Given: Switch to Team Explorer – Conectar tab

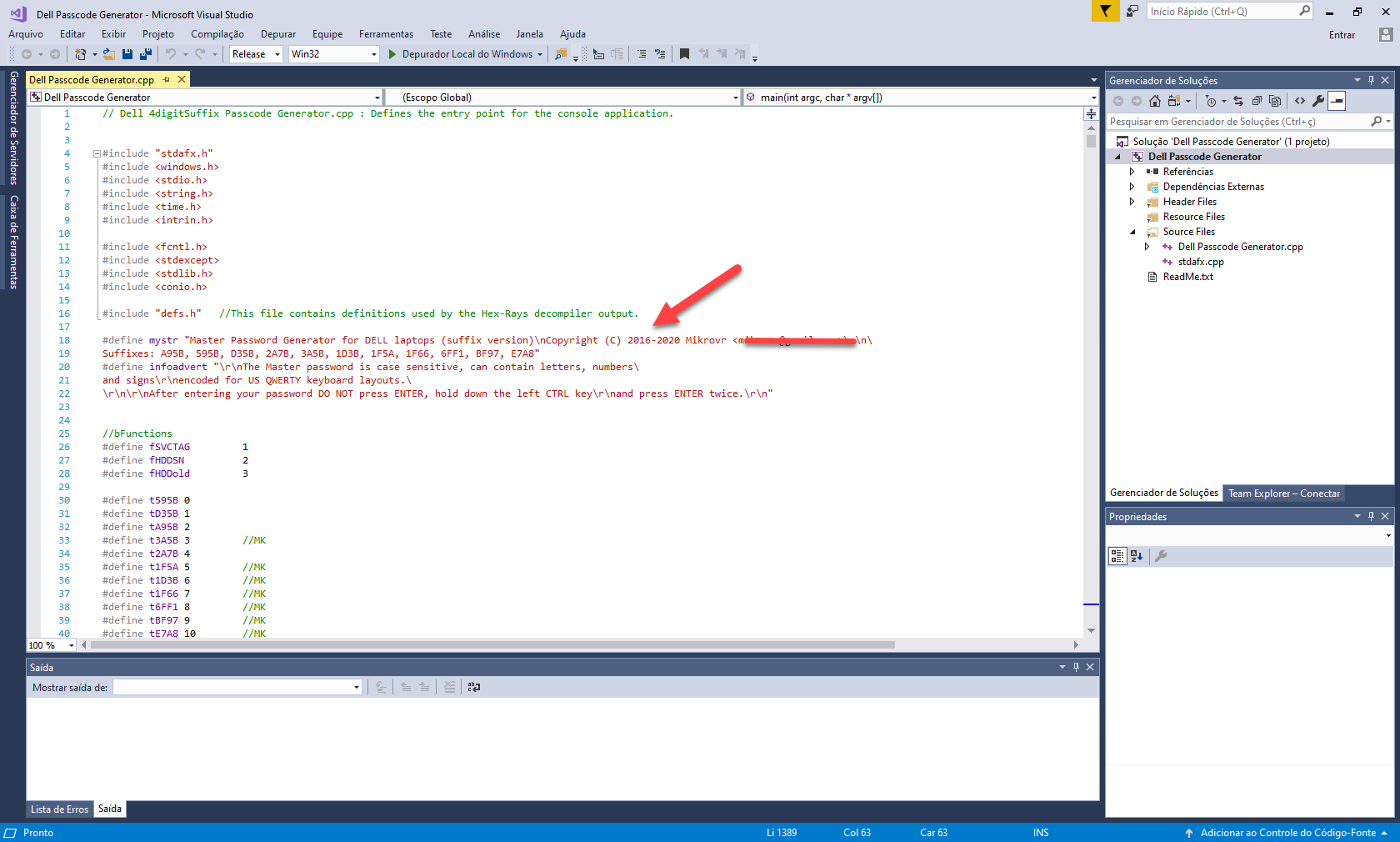Looking at the screenshot, I should point(1284,494).
